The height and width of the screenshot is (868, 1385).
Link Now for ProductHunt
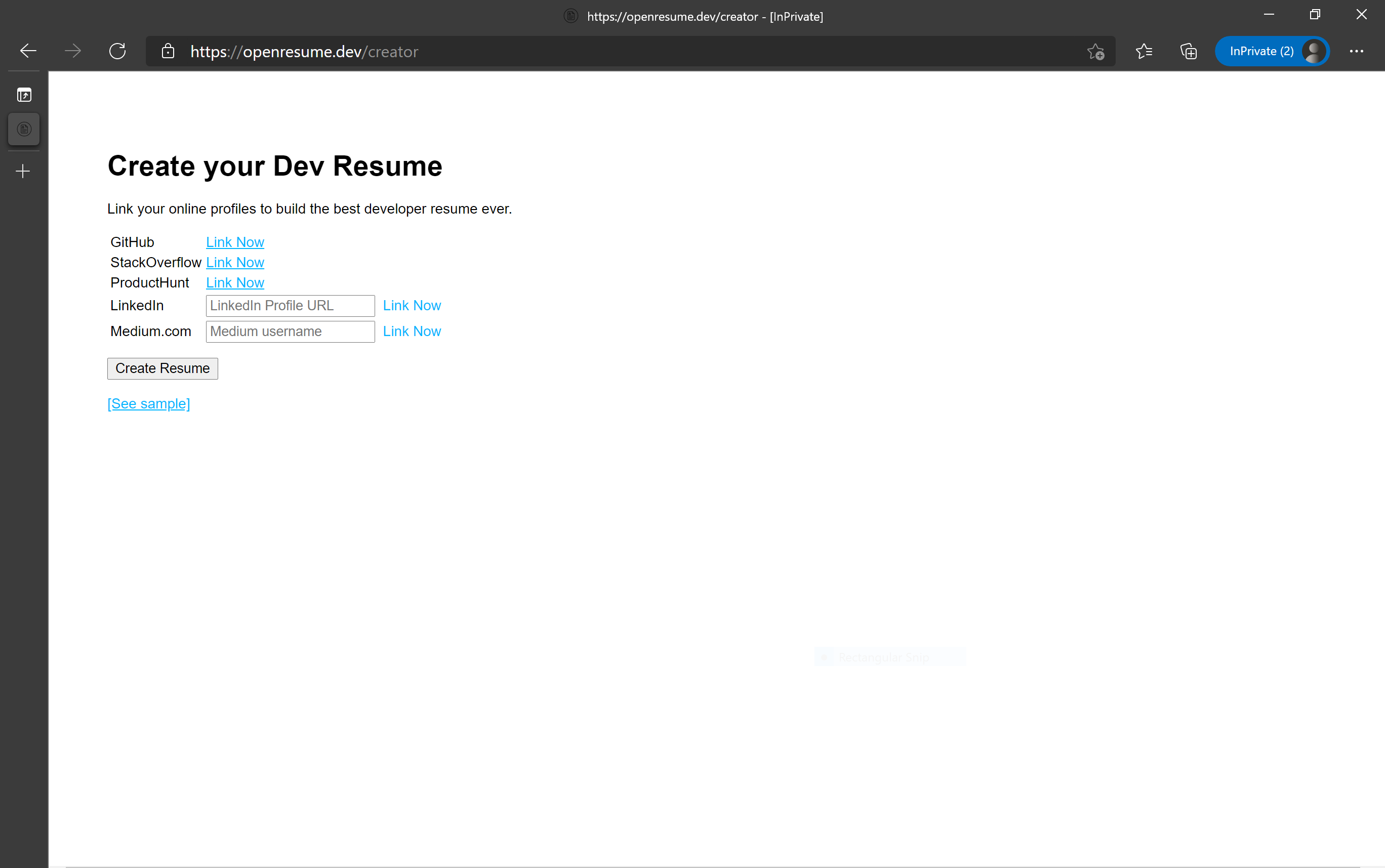(234, 282)
